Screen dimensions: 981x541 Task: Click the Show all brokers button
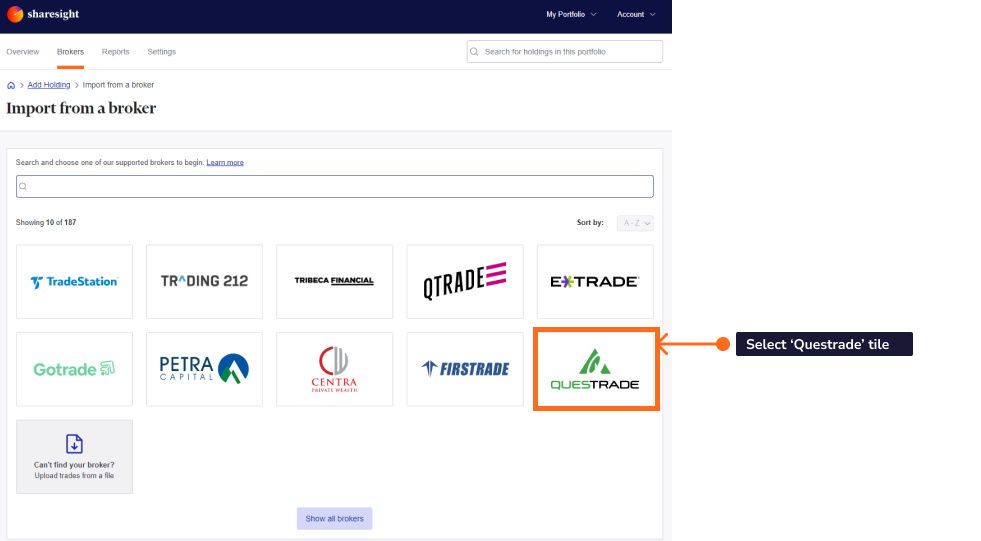pos(335,518)
